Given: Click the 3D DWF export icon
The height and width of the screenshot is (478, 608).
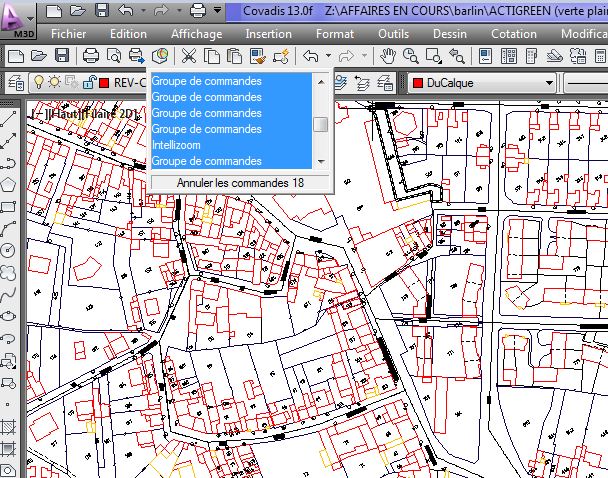Looking at the screenshot, I should (x=160, y=56).
